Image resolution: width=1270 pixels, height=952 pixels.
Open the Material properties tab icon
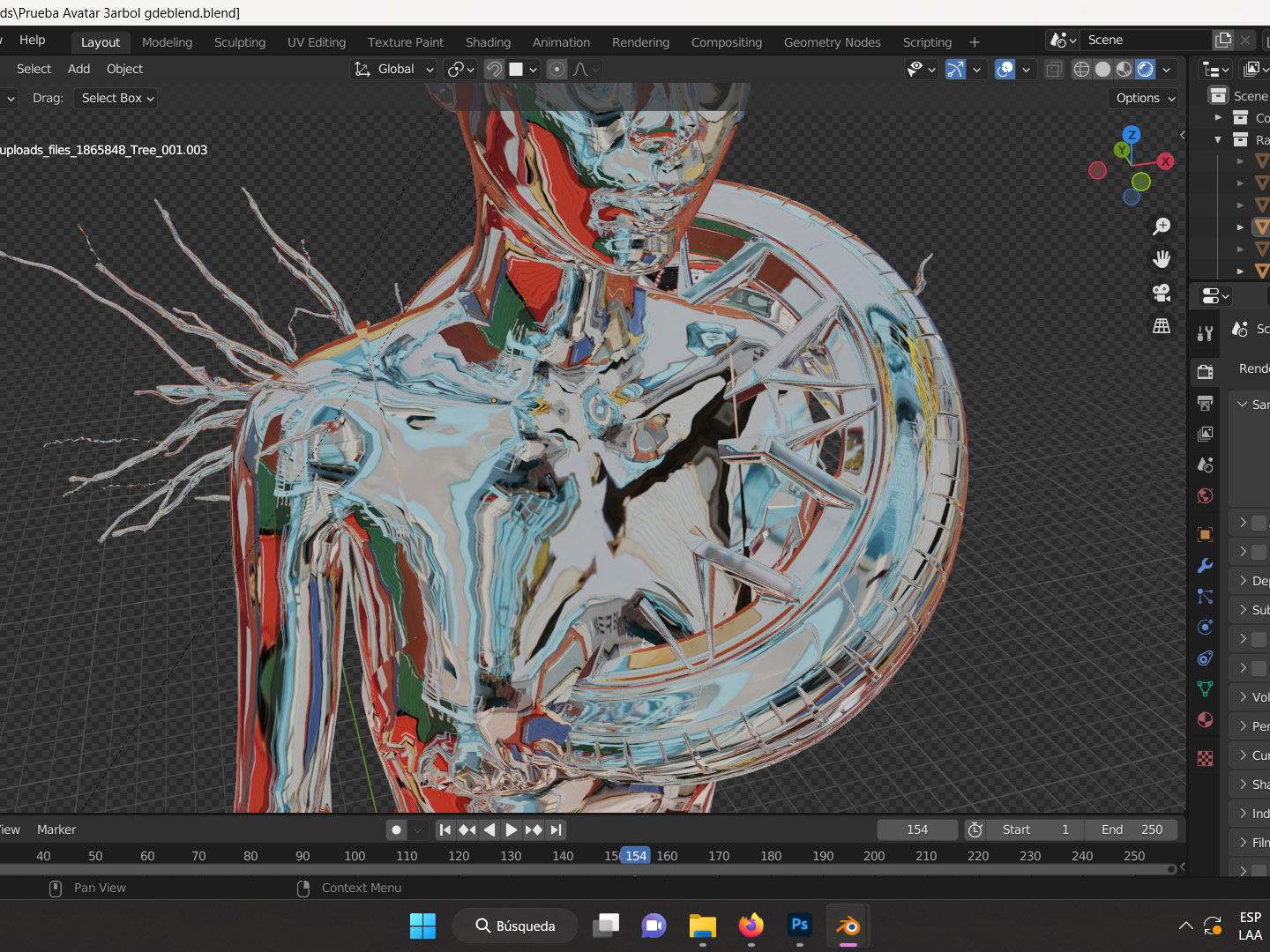click(x=1205, y=720)
